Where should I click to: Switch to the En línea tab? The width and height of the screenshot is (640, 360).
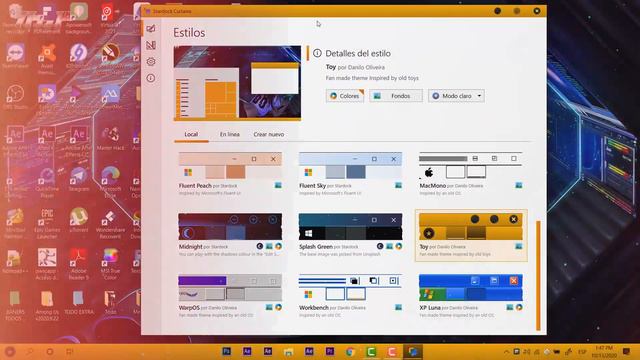tap(230, 134)
